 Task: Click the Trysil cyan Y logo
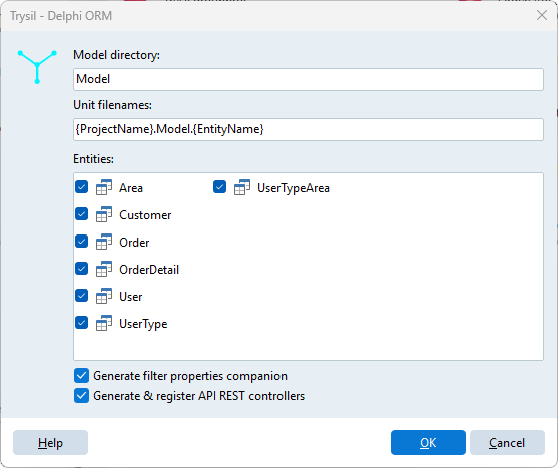tap(37, 67)
